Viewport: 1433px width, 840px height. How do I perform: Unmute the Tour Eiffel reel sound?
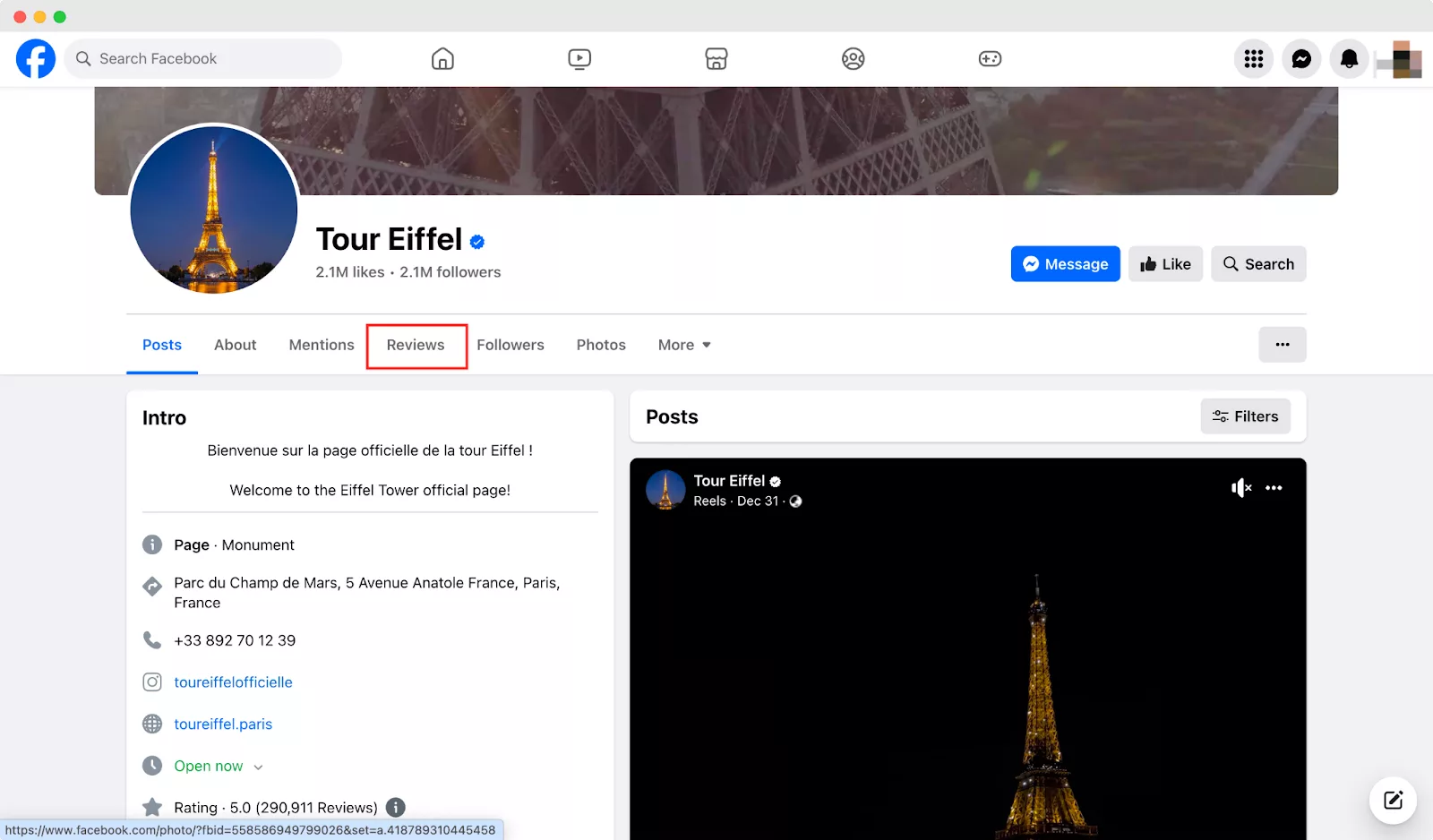(1240, 488)
